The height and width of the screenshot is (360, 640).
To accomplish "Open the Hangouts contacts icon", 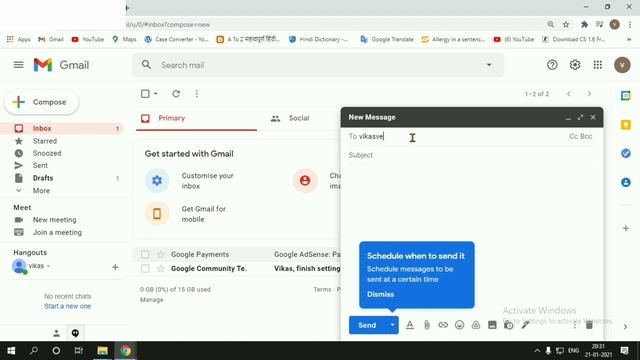I will click(56, 333).
